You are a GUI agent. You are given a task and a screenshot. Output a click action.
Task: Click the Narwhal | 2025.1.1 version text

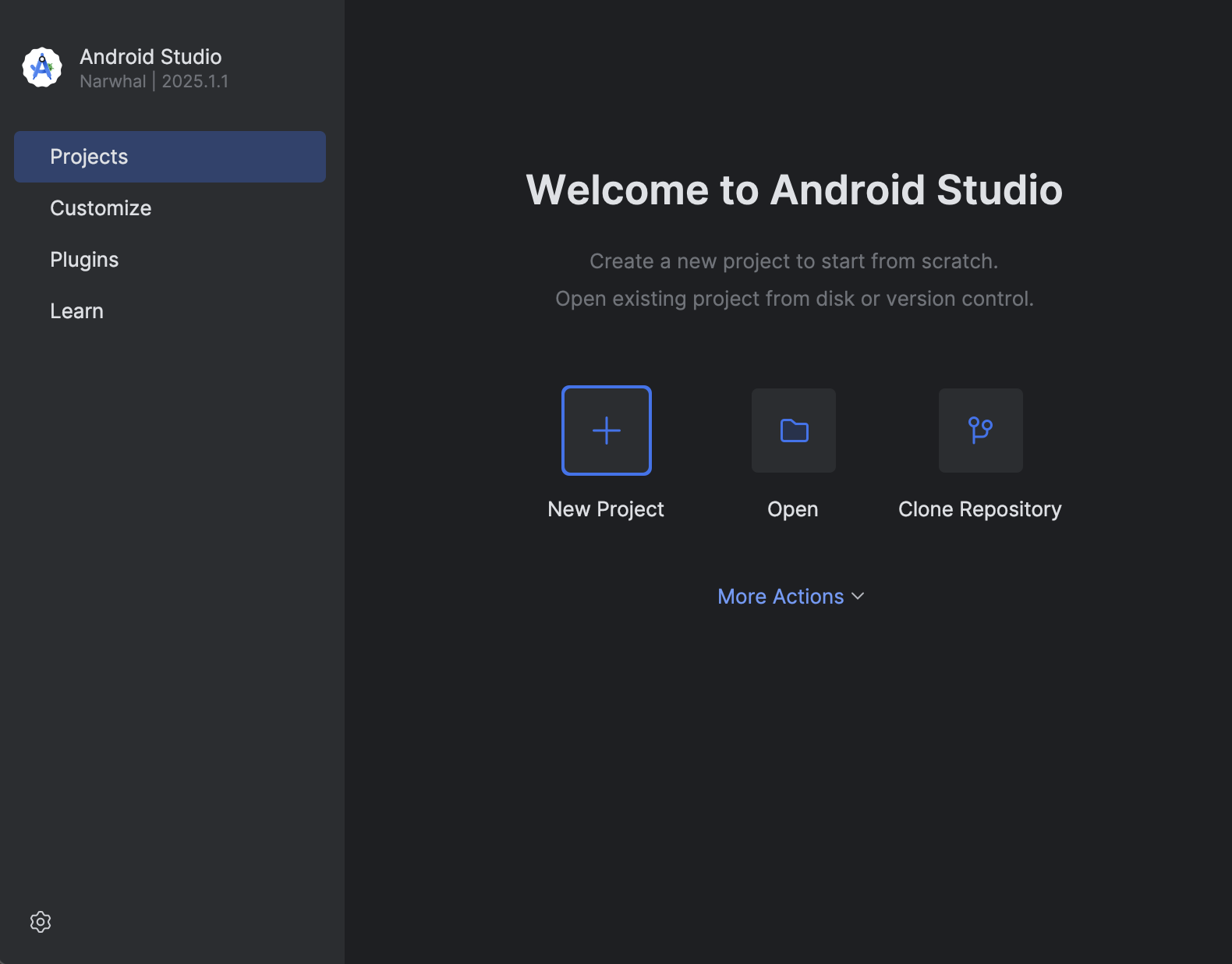[x=154, y=81]
